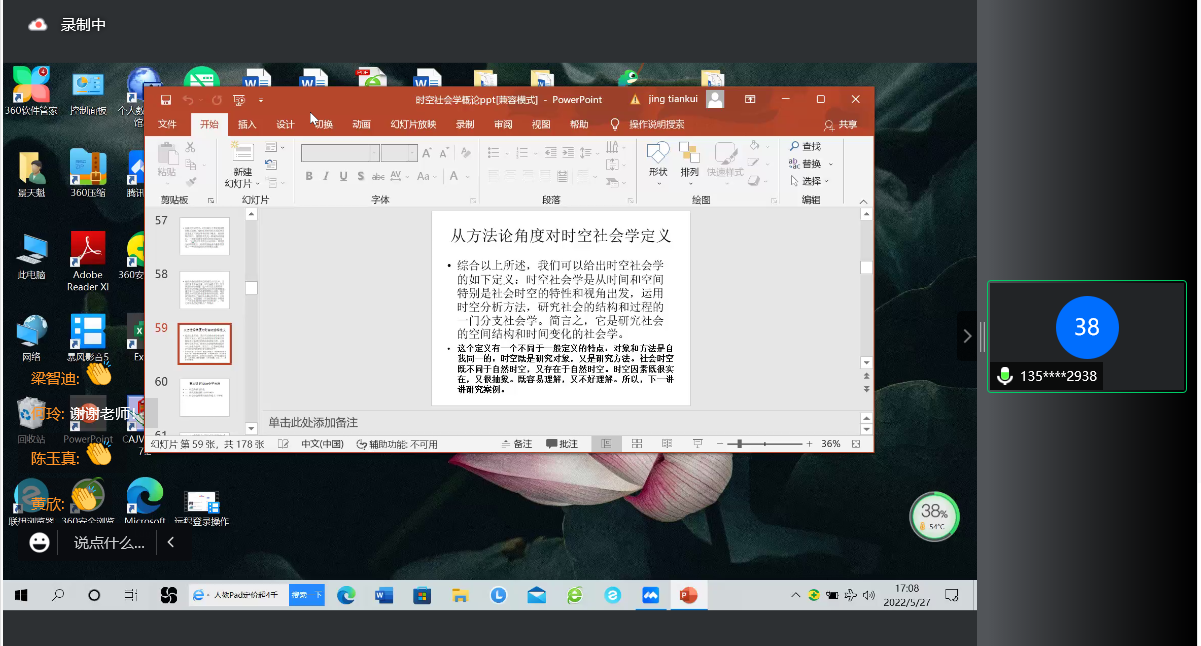Open the Quick Access Toolbar customize dropdown
Image resolution: width=1201 pixels, height=646 pixels.
[261, 100]
